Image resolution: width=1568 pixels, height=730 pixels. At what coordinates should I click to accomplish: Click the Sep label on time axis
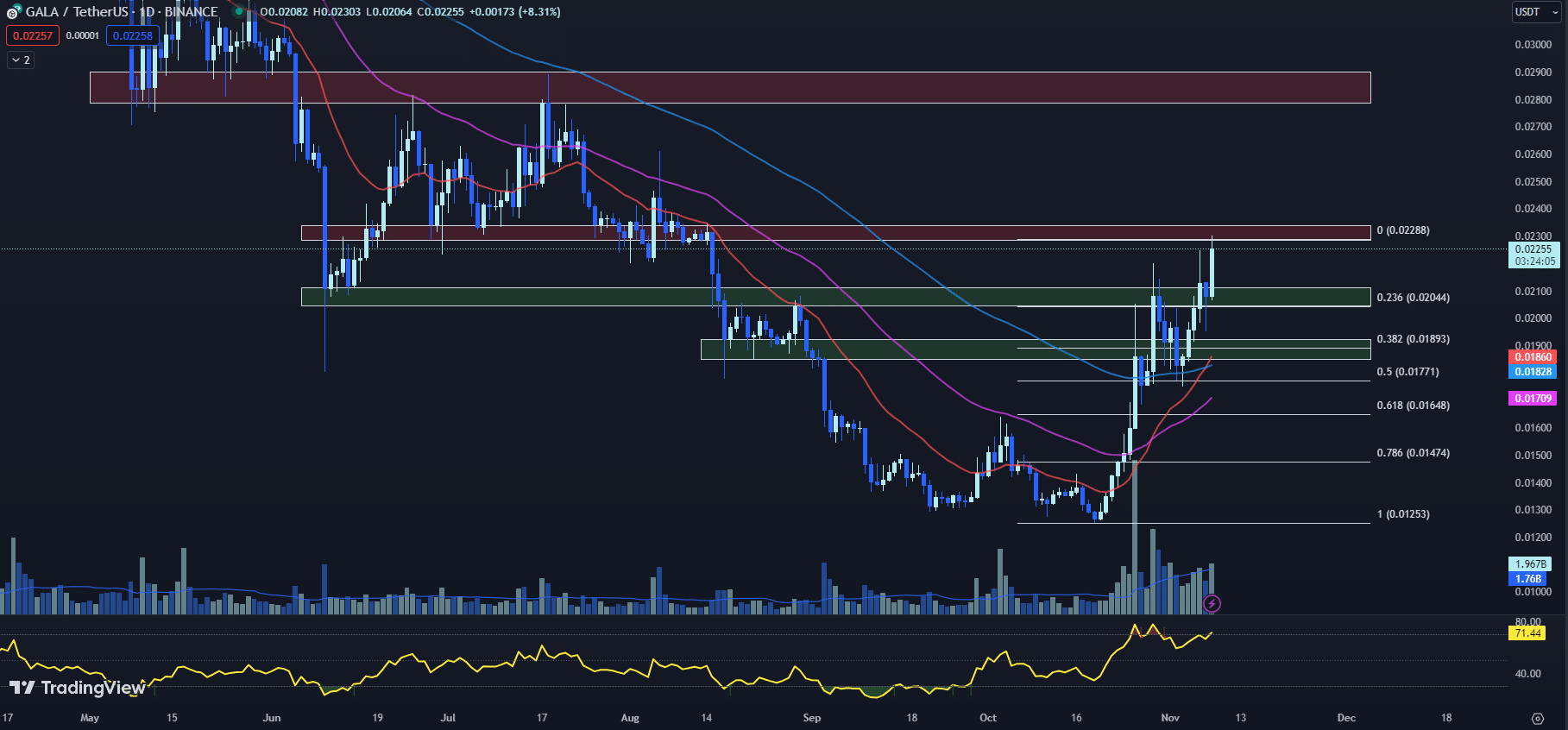pyautogui.click(x=811, y=718)
